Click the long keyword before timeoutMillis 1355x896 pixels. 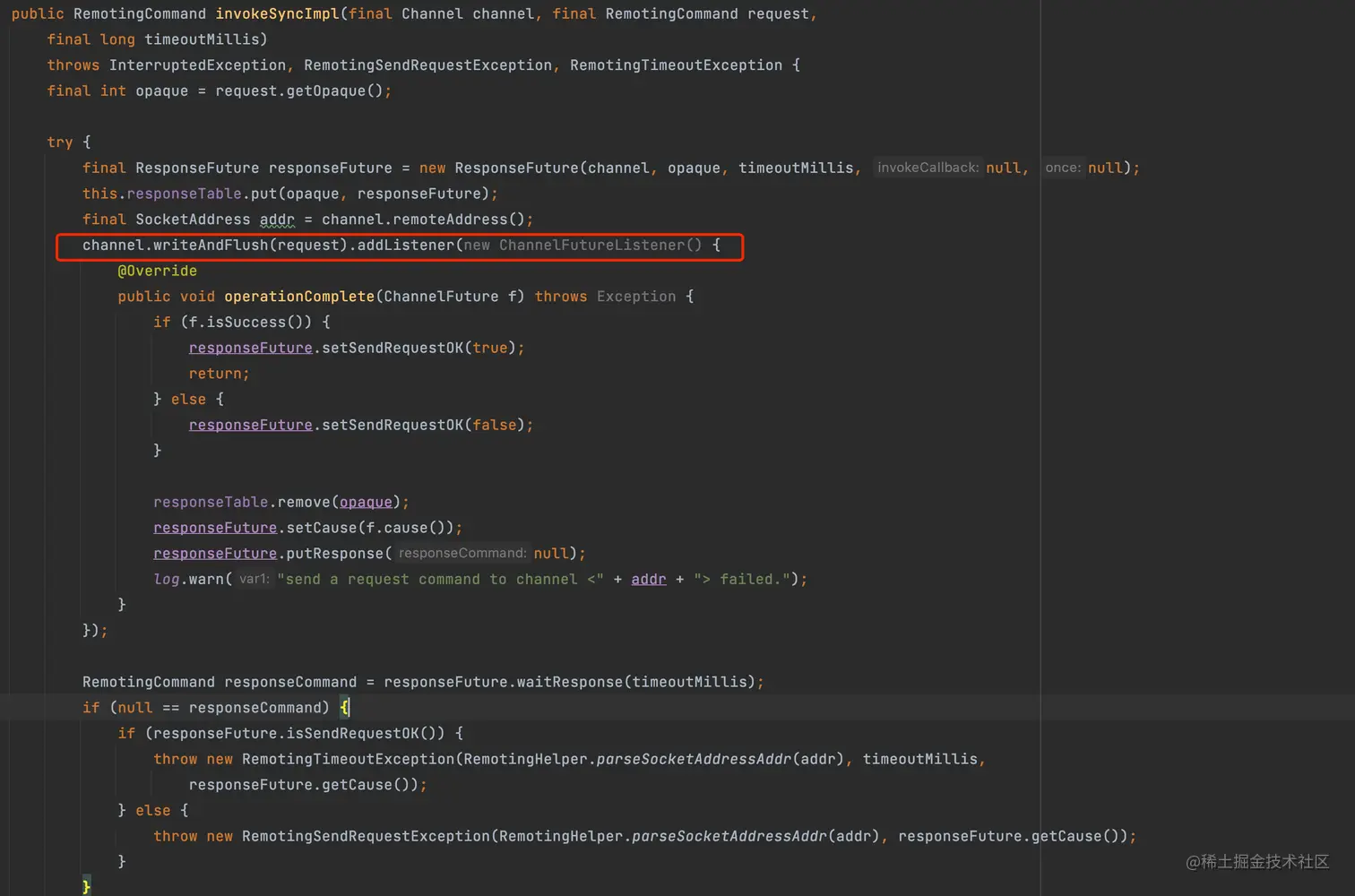[117, 39]
